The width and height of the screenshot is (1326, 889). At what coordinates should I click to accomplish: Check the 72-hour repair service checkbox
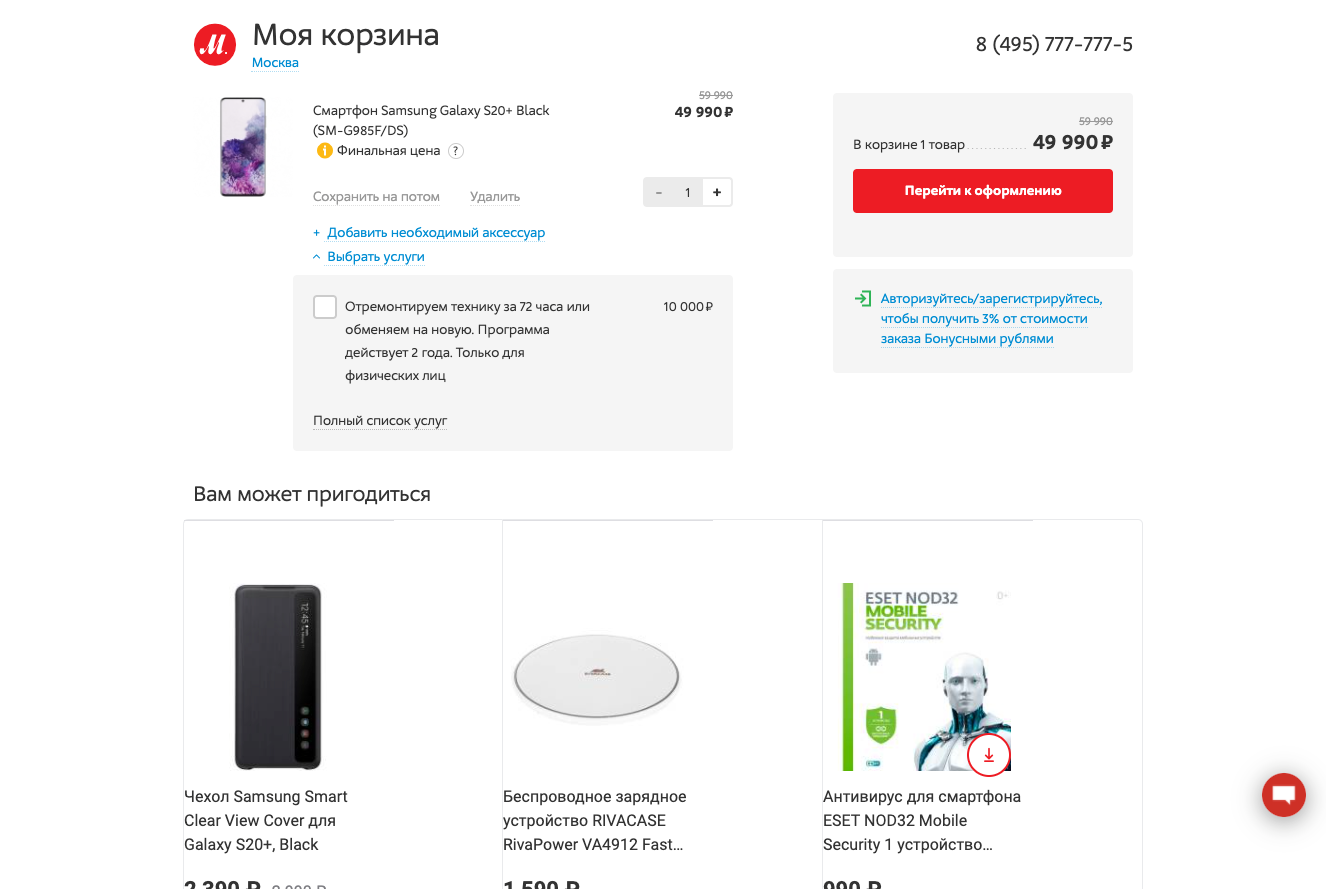tap(325, 307)
